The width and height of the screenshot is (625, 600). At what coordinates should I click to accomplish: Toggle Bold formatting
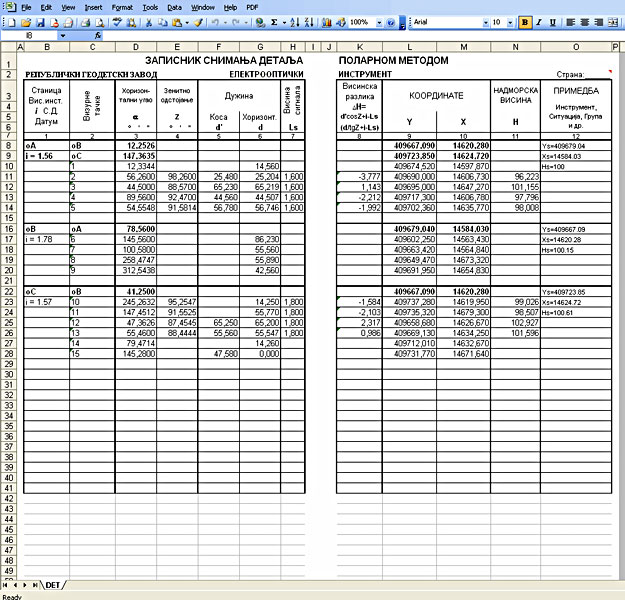[x=524, y=21]
